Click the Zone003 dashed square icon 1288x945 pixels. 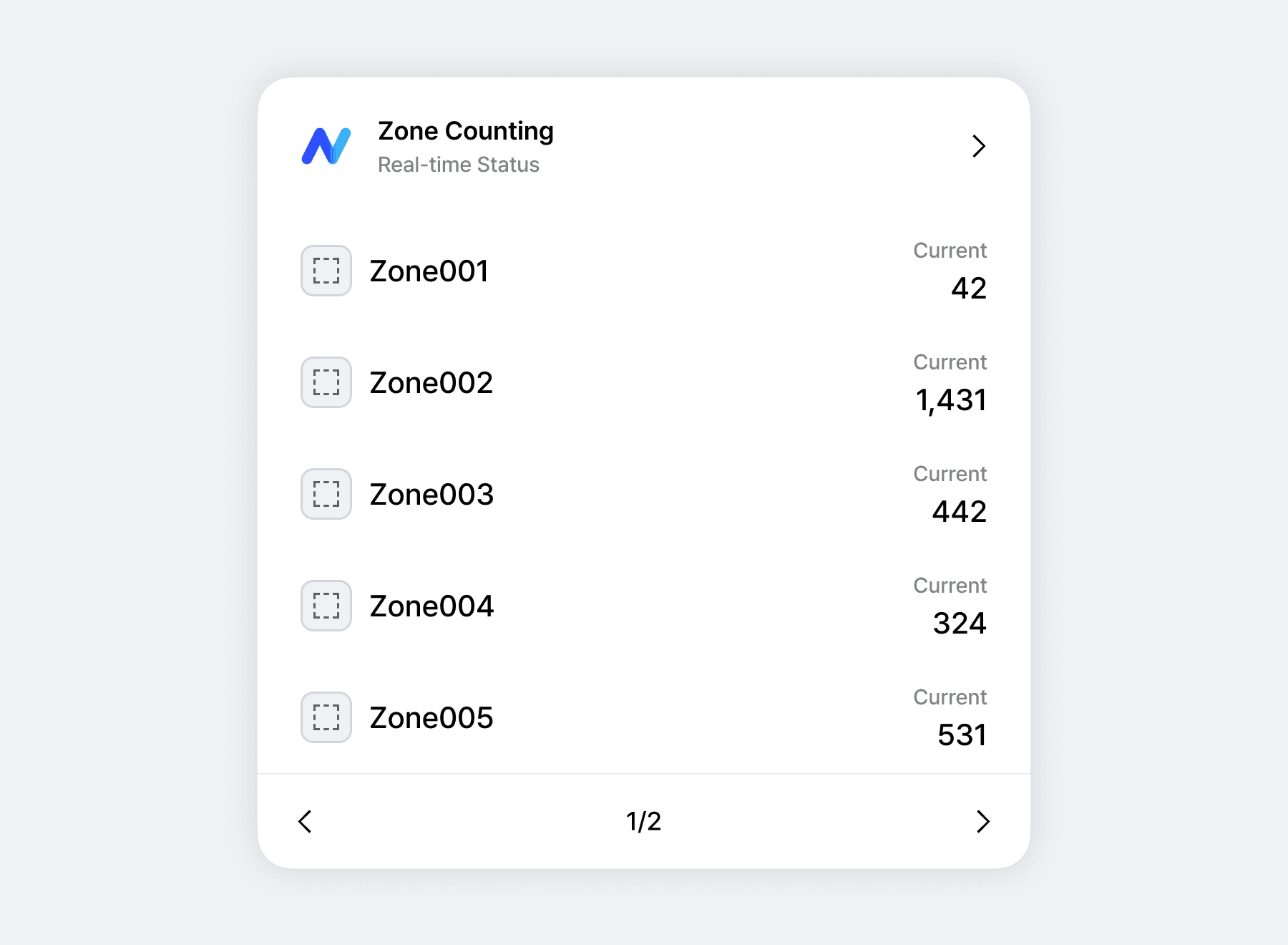pos(326,494)
